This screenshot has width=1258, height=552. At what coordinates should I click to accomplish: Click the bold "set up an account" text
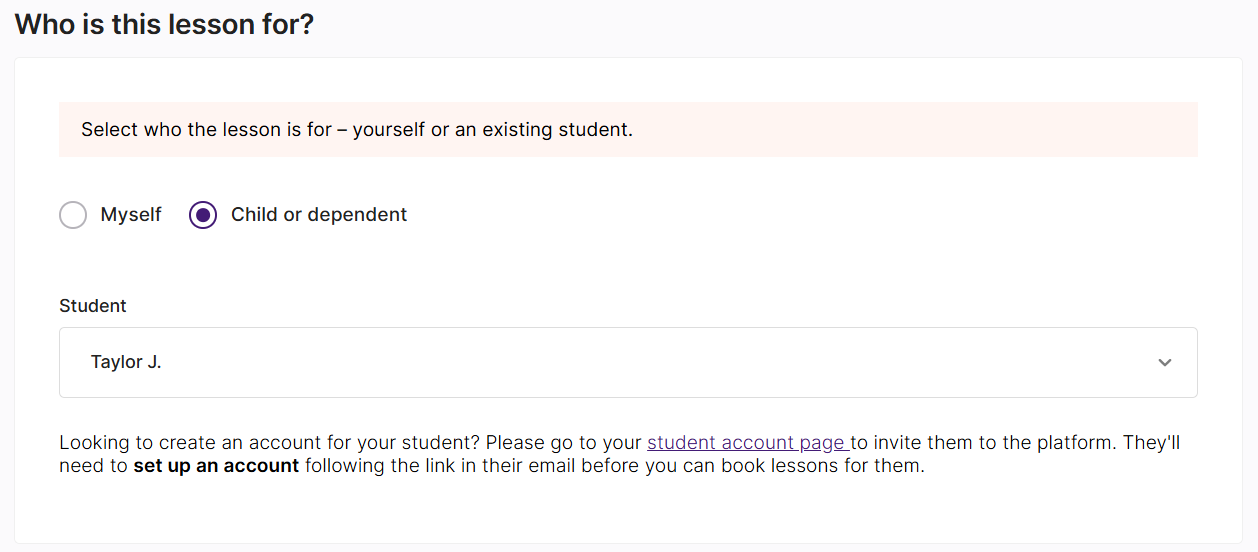[x=216, y=466]
